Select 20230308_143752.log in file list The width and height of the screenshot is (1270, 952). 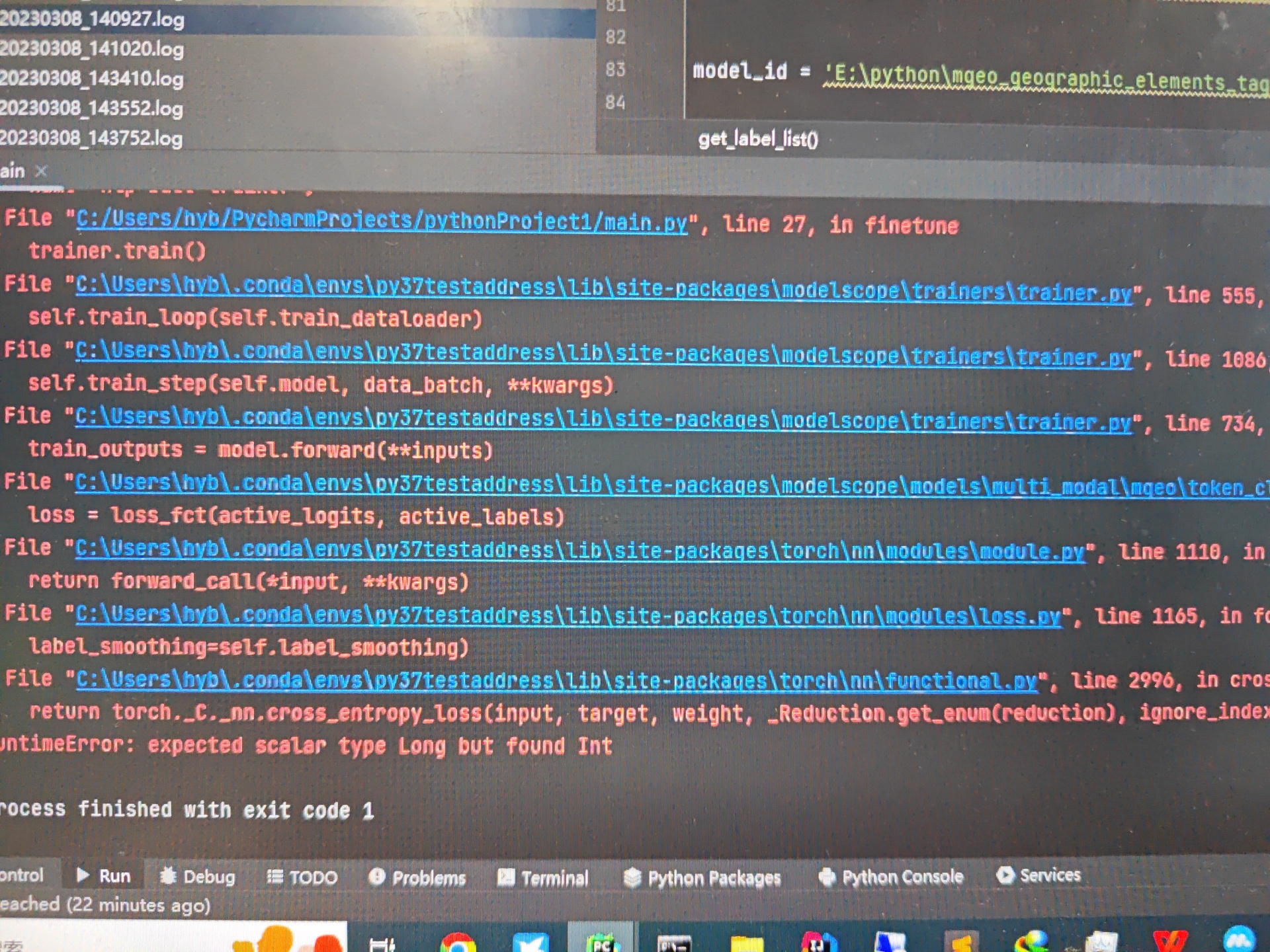92,138
